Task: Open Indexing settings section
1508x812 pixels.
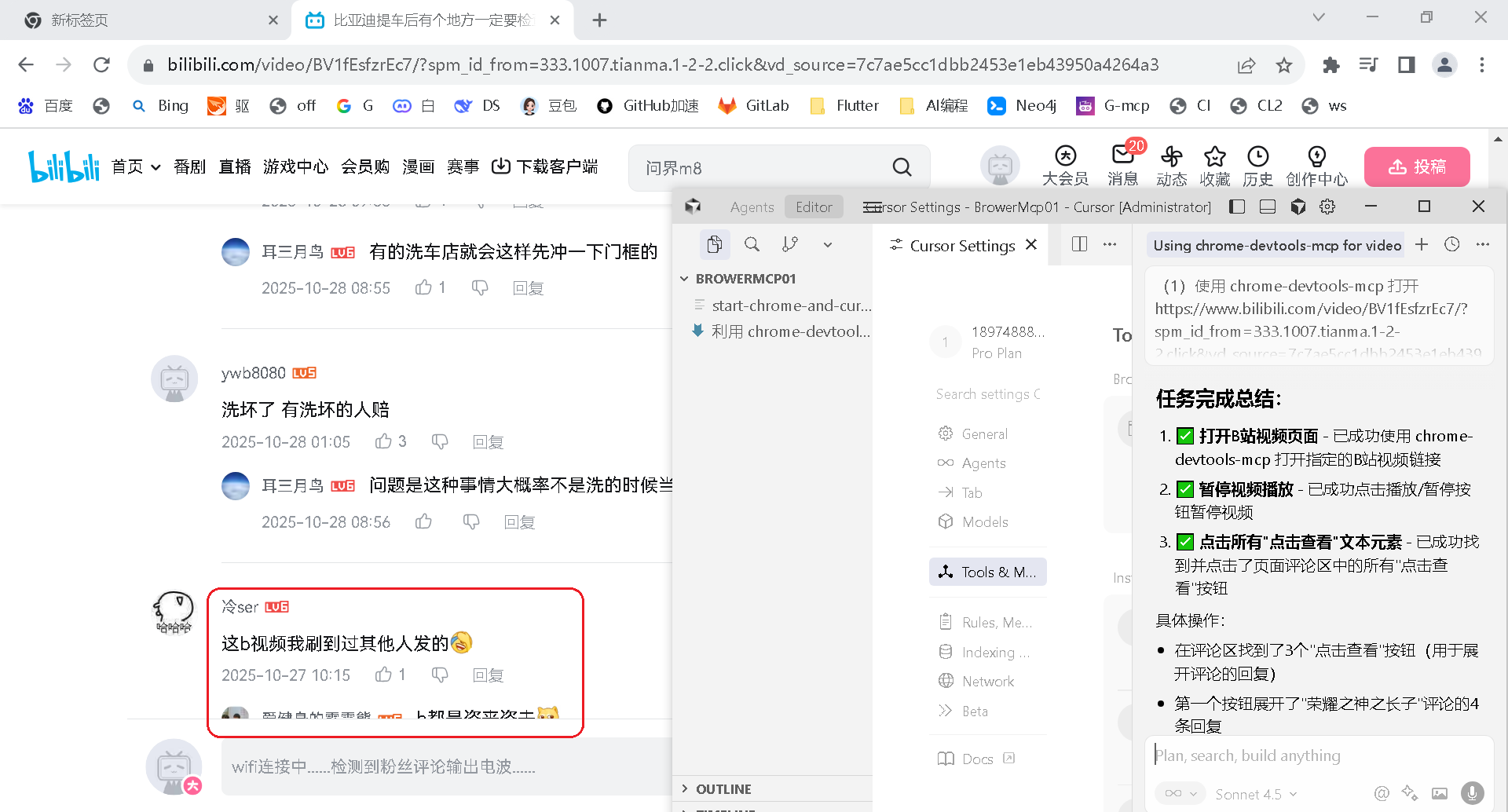Action: click(988, 652)
